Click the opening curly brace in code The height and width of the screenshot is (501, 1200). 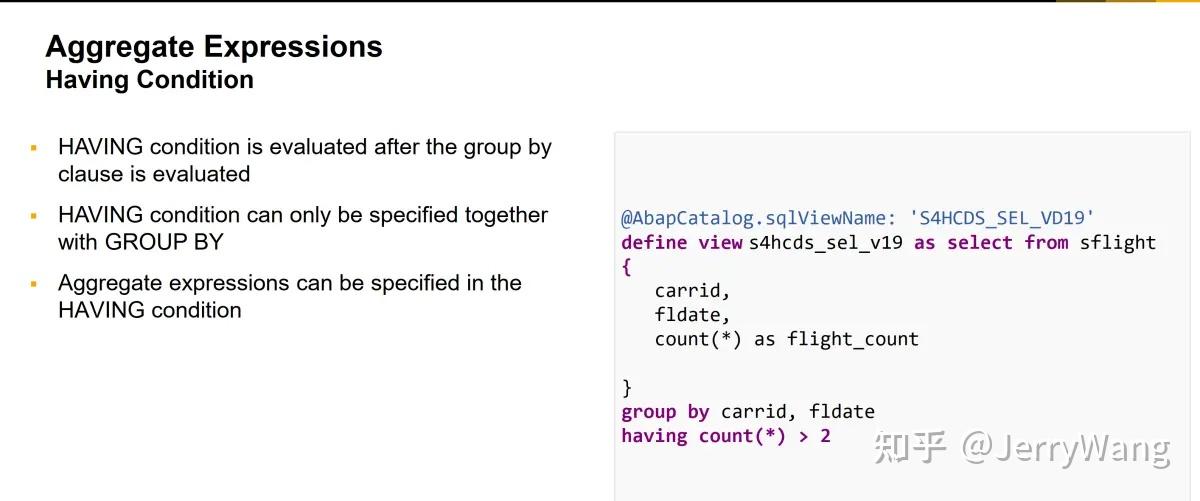tap(627, 266)
